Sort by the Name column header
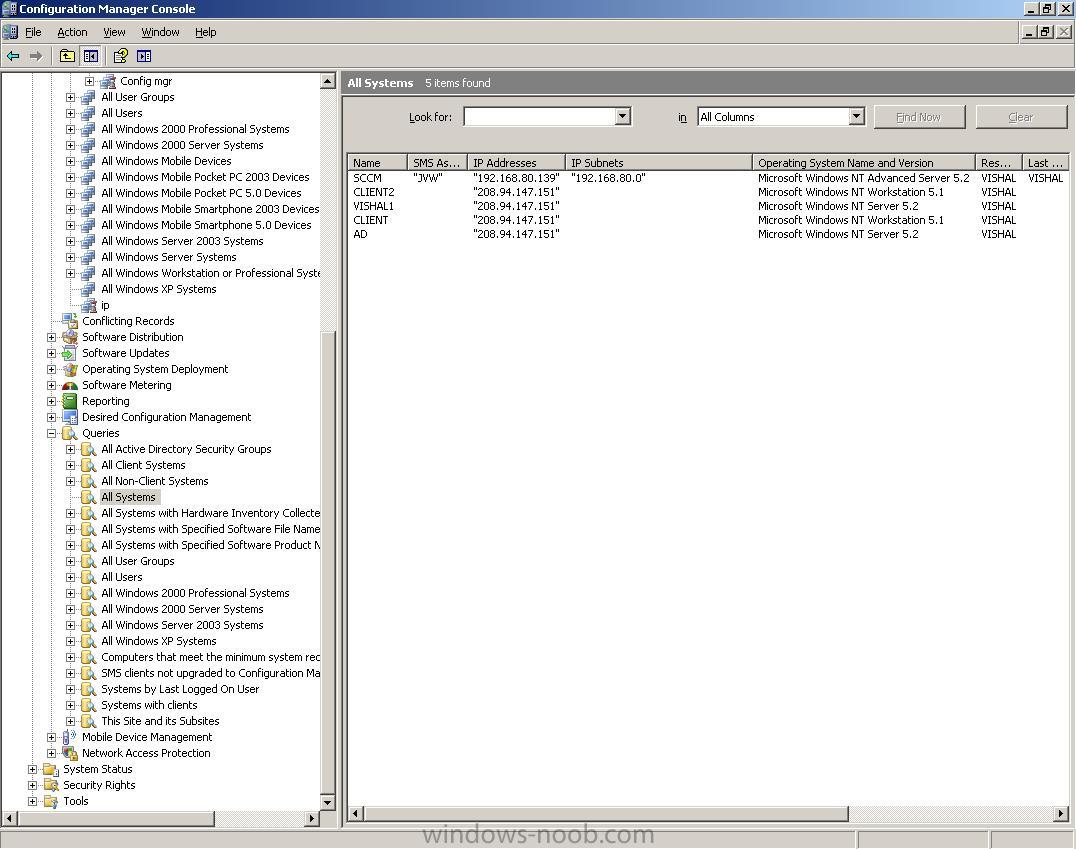Screen dimensions: 1076x849 [377, 163]
